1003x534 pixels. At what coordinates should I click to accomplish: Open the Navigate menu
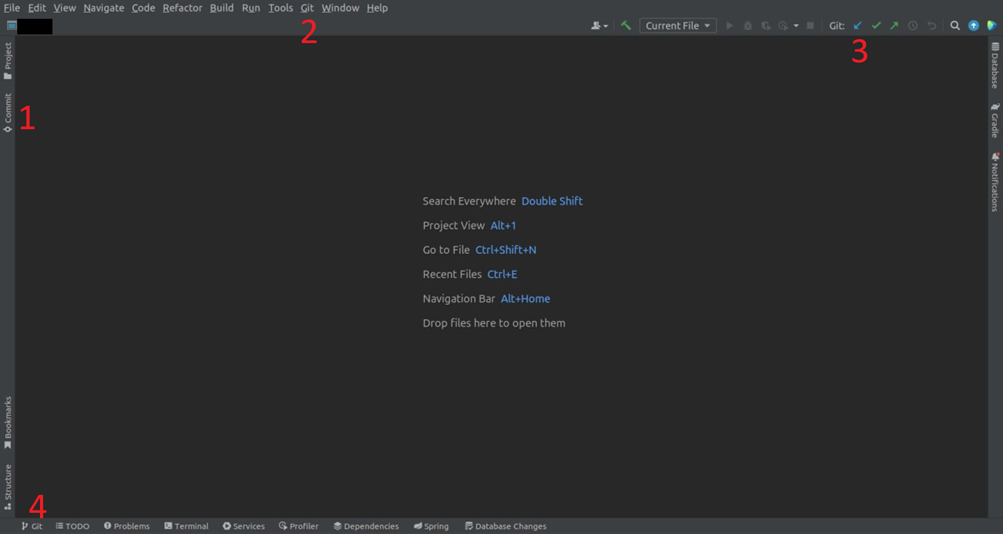[x=104, y=8]
